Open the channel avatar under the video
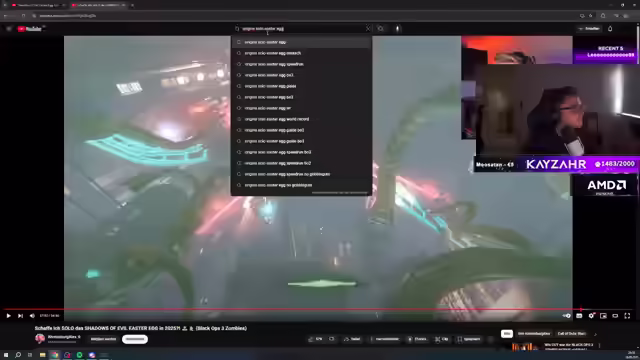The image size is (640, 360). [40, 338]
